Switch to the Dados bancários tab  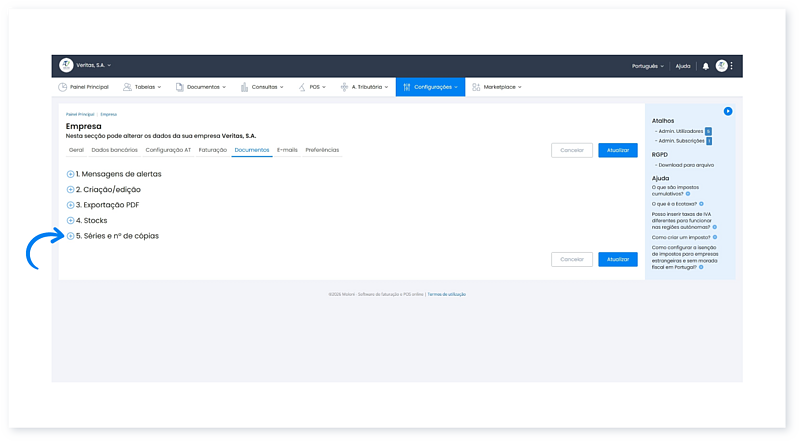click(113, 150)
